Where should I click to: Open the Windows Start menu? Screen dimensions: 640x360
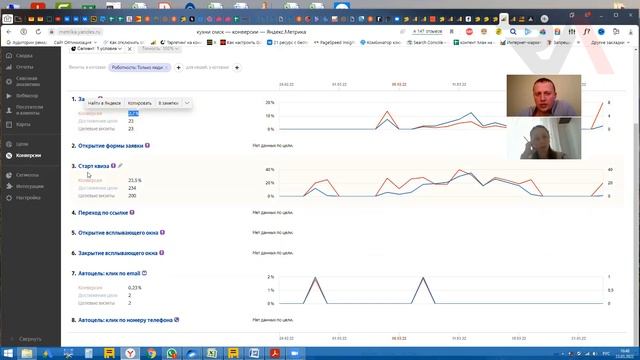8,353
